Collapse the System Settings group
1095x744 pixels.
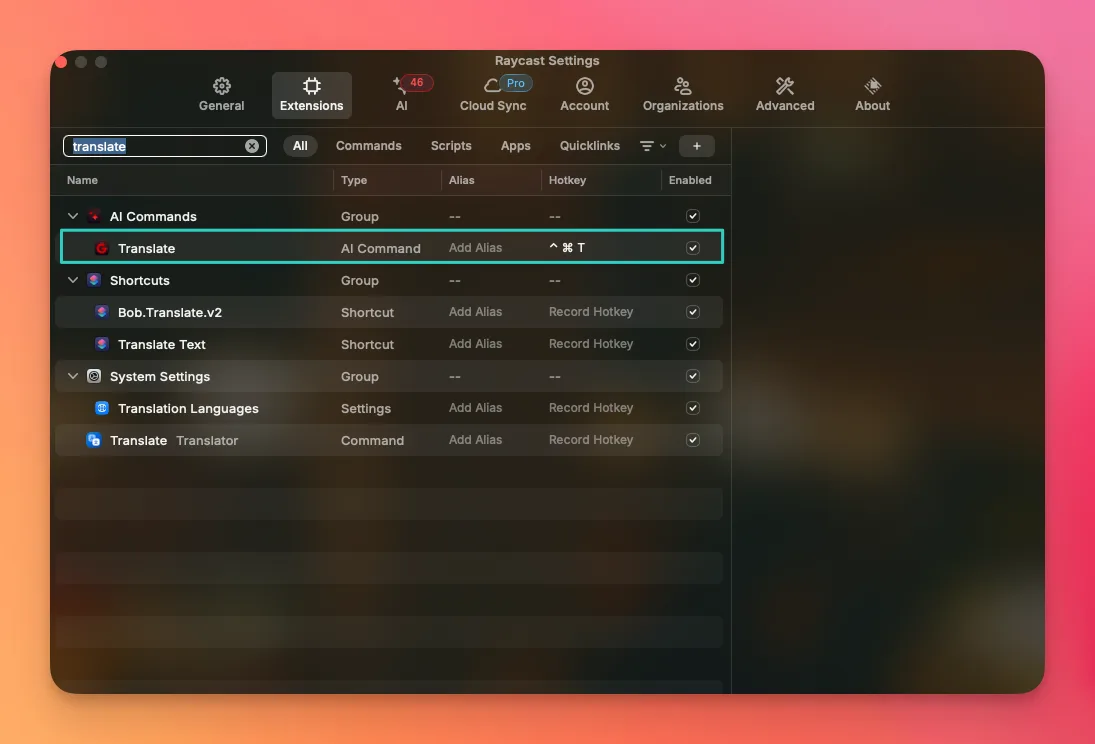pos(73,376)
